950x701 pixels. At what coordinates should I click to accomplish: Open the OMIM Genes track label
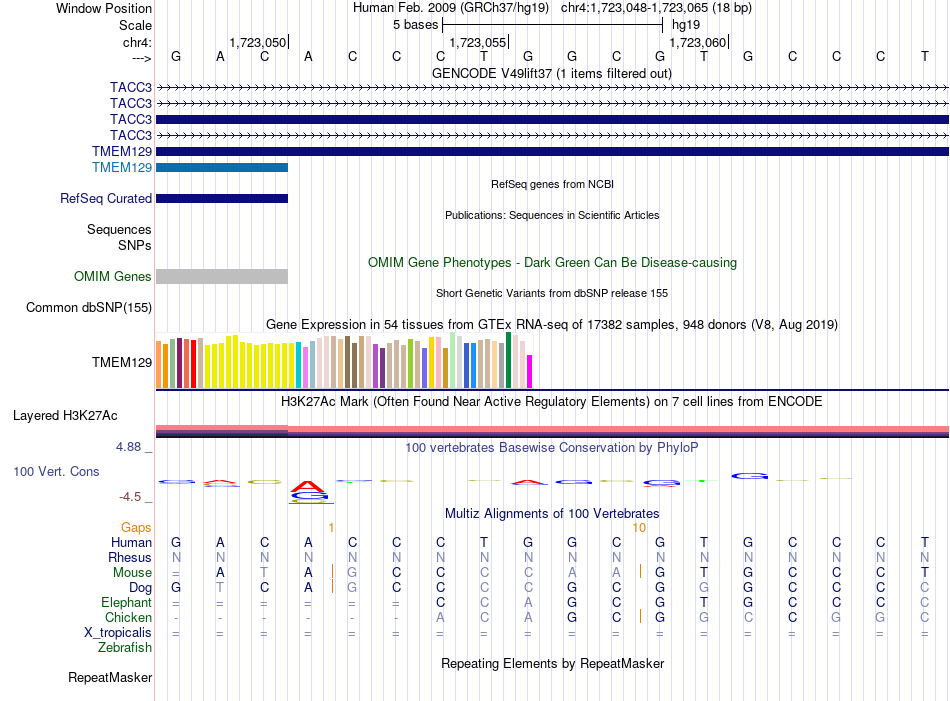click(x=113, y=277)
